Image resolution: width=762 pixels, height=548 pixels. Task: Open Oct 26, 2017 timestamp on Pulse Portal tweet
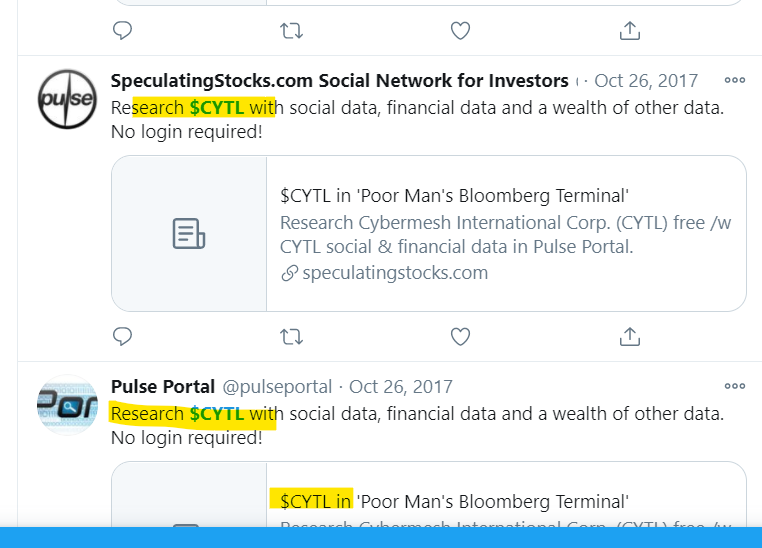(401, 387)
